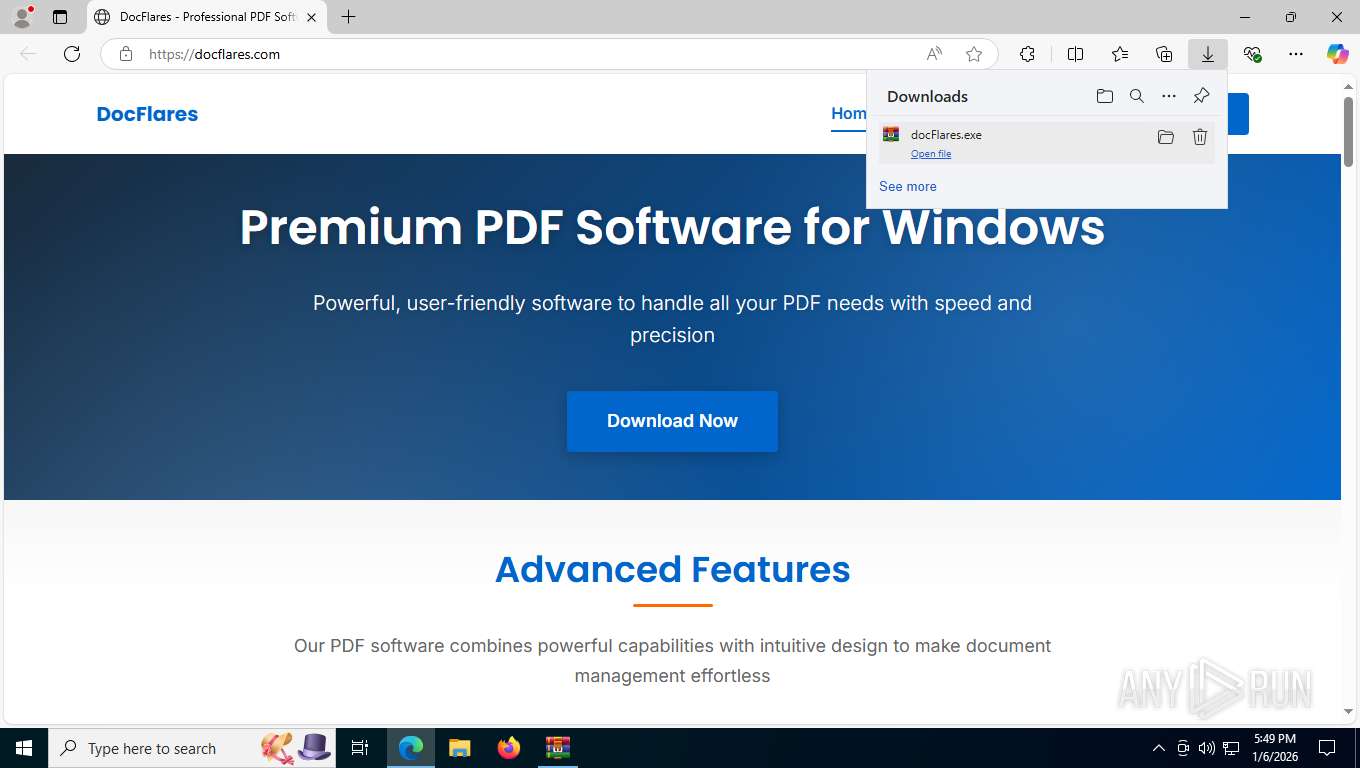The image size is (1360, 768).
Task: Open WinRAR taskbar icon
Action: click(557, 748)
